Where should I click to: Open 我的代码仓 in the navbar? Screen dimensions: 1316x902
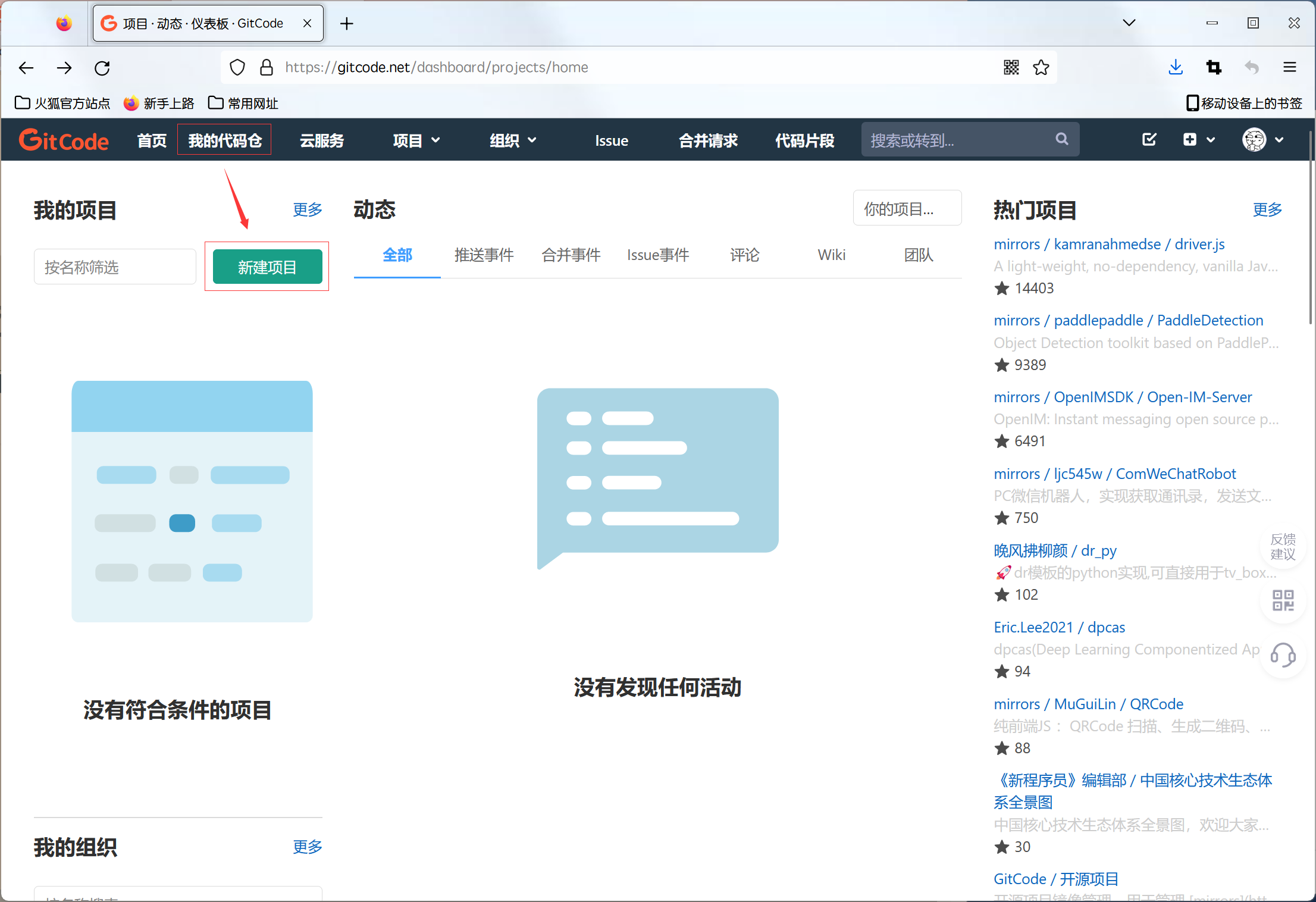click(x=225, y=140)
